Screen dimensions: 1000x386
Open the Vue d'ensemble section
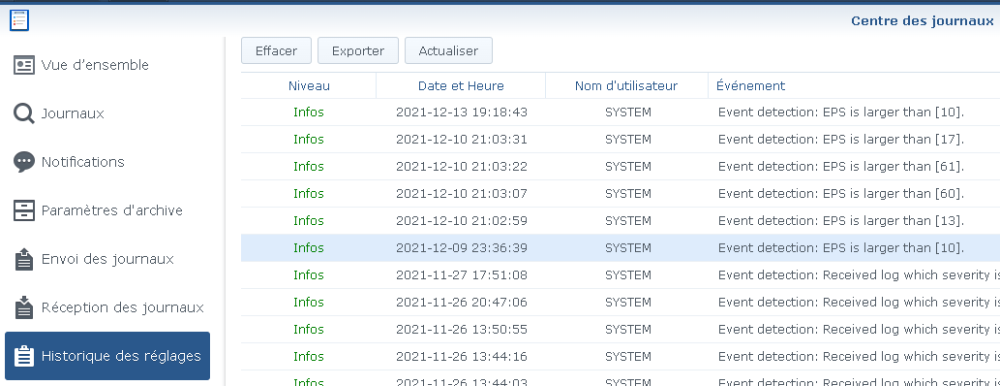point(107,65)
